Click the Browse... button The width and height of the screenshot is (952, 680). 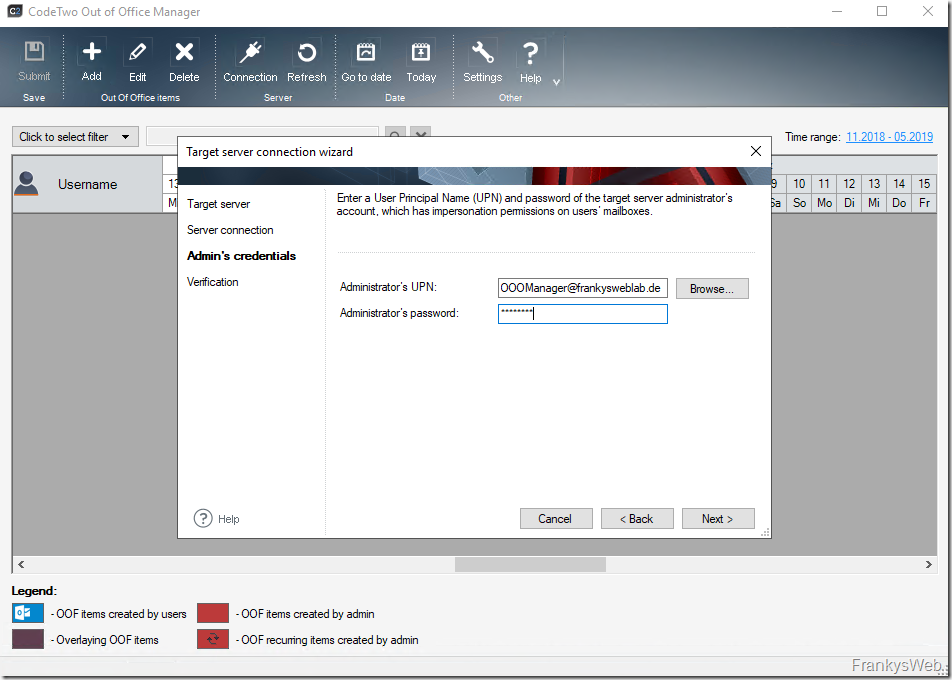coord(712,288)
